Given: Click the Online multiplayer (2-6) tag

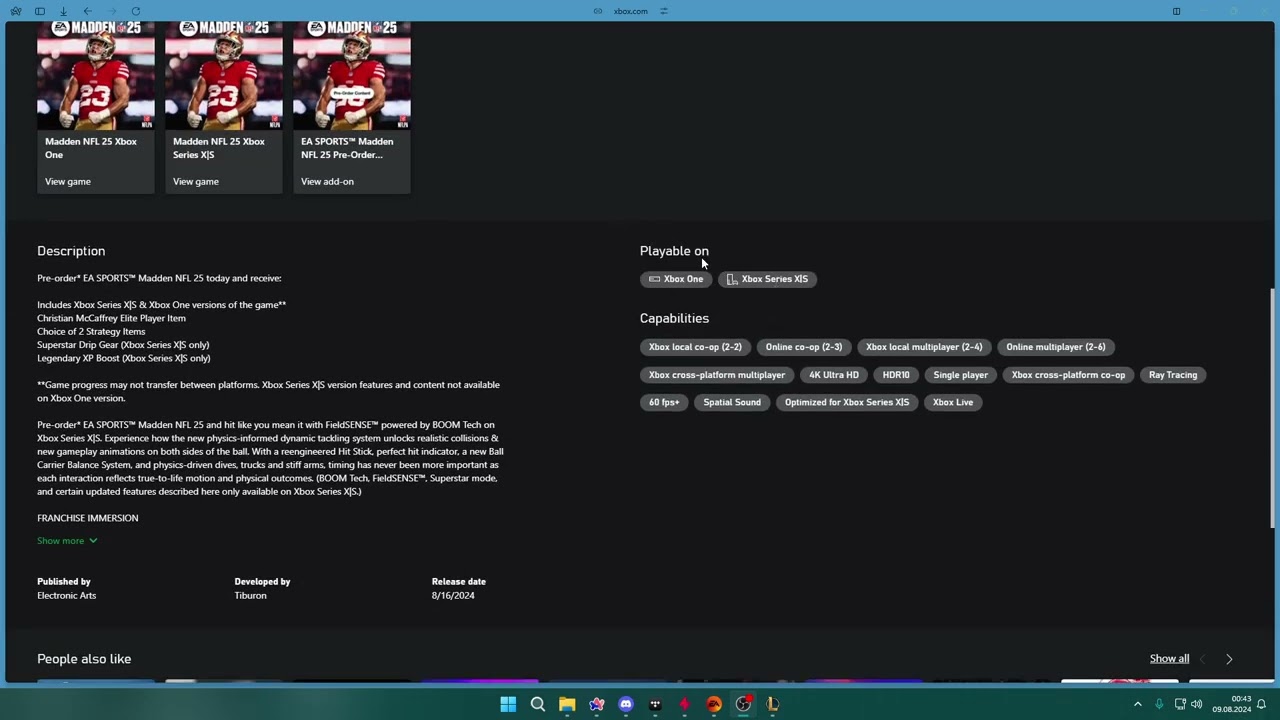Looking at the screenshot, I should [x=1056, y=347].
